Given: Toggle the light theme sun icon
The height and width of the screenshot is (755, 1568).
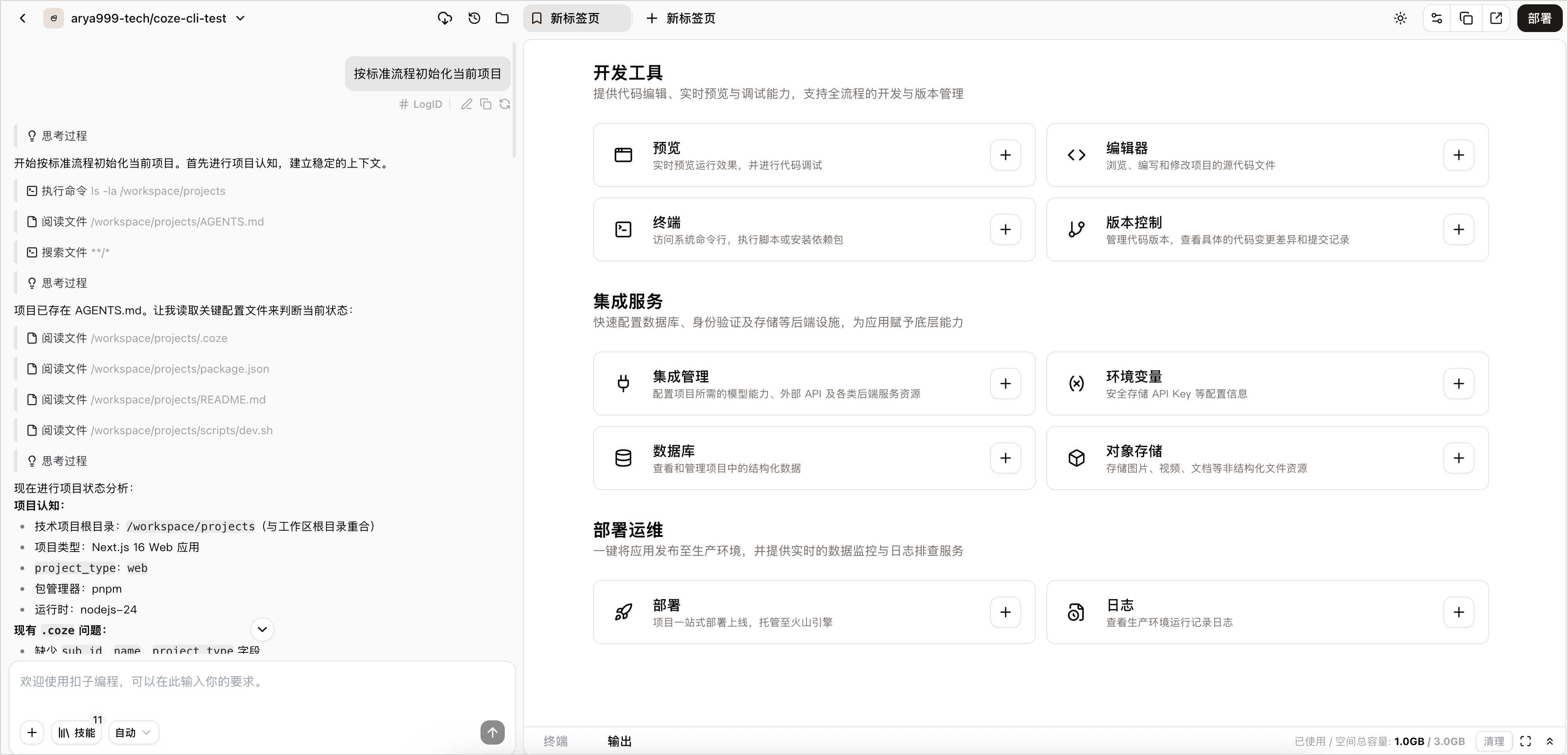Looking at the screenshot, I should [x=1400, y=18].
